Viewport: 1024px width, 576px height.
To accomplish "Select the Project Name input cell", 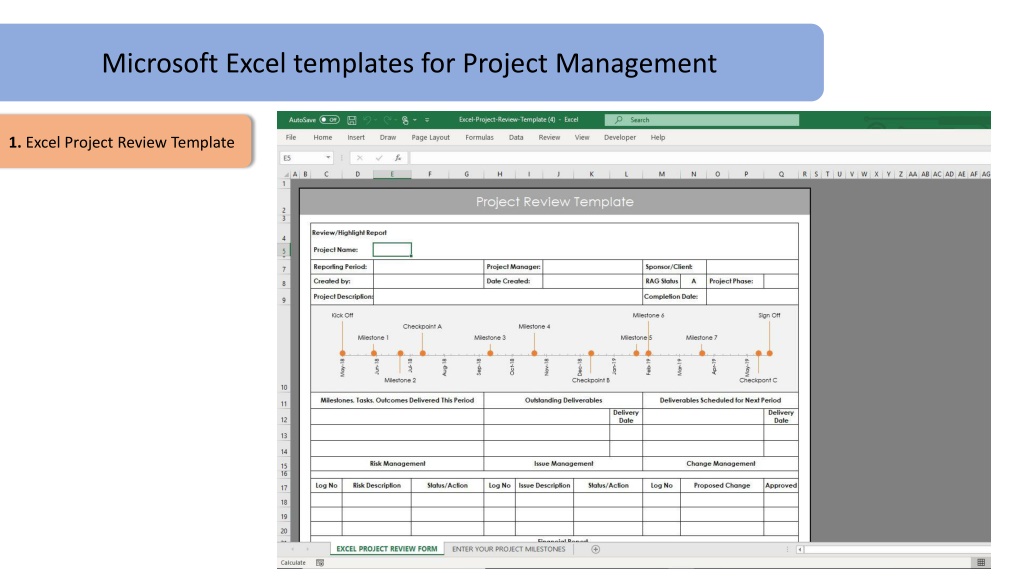I will click(392, 249).
